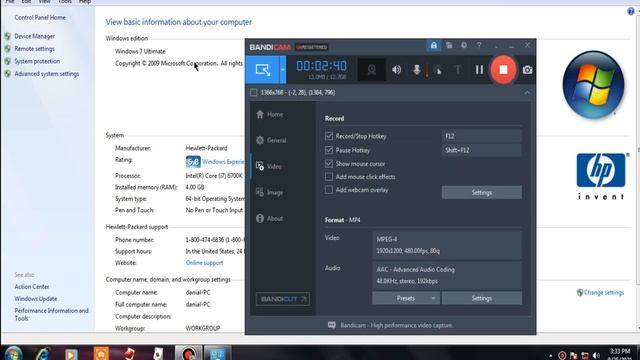
Task: Toggle the webcam overlay icon in Bandicam toolbar
Action: (371, 70)
